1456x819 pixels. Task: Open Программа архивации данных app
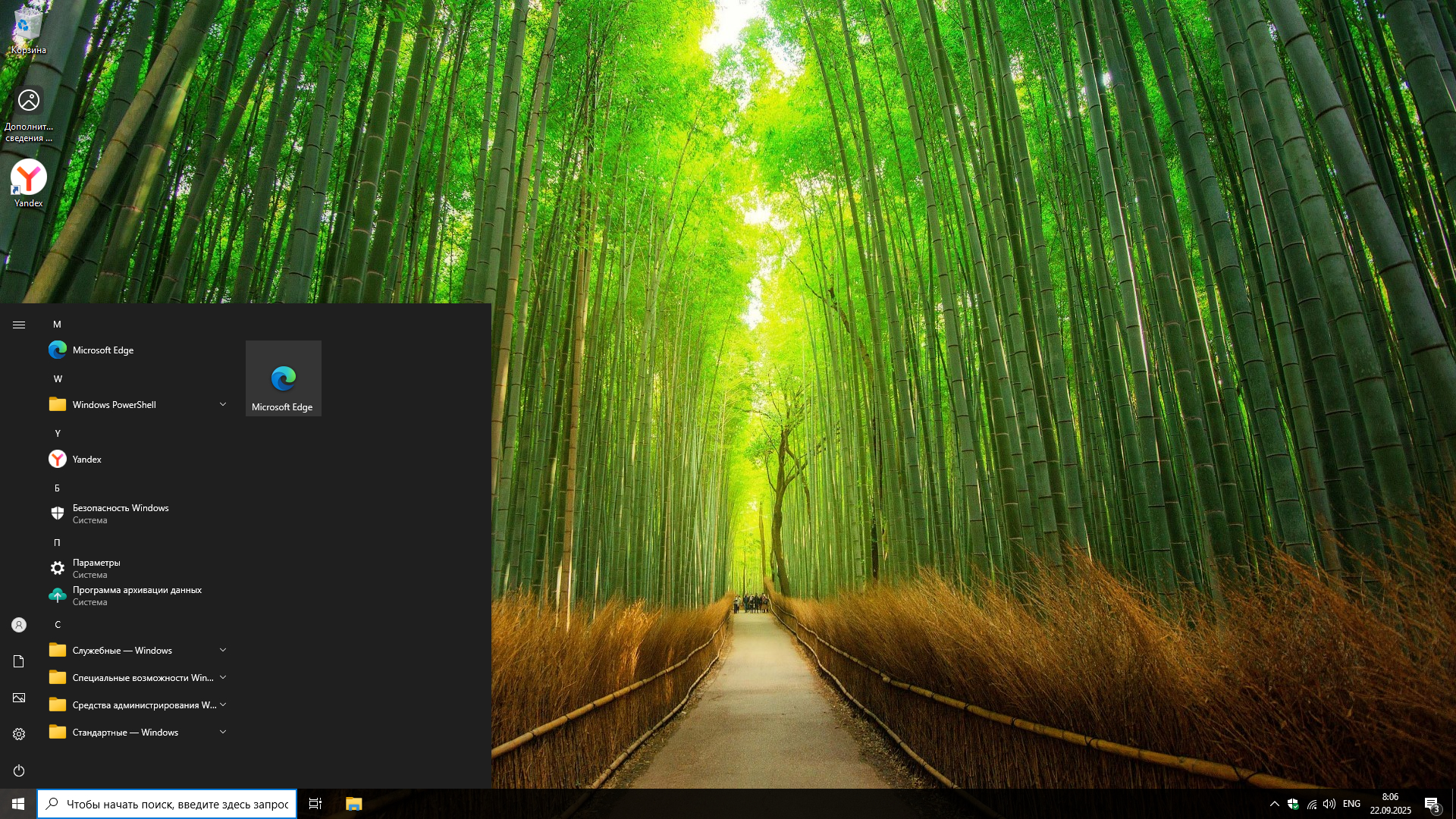pyautogui.click(x=136, y=595)
